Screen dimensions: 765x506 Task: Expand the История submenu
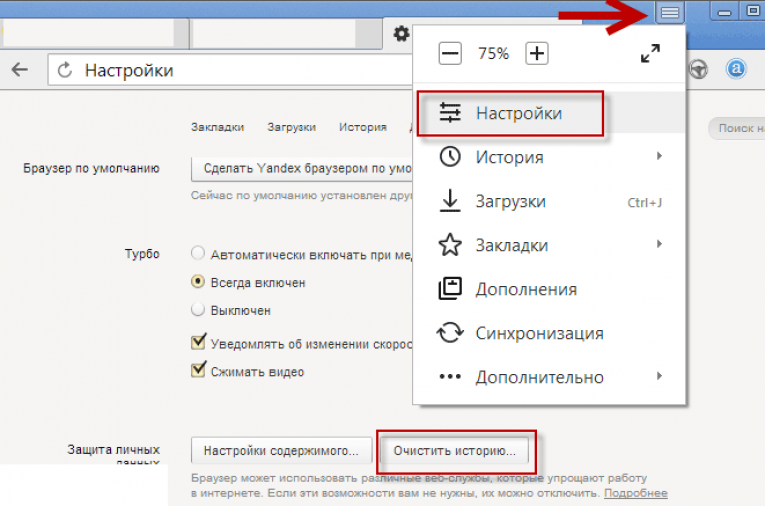pos(659,157)
